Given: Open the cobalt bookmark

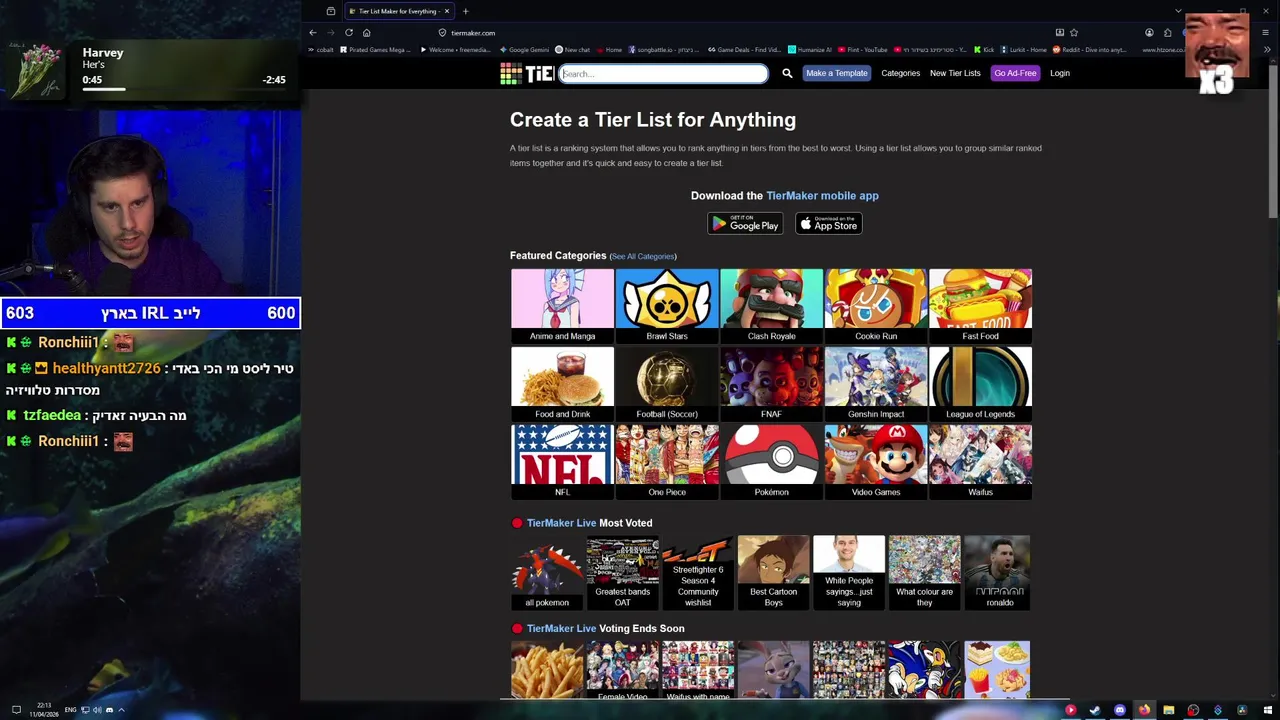Looking at the screenshot, I should click(x=320, y=49).
